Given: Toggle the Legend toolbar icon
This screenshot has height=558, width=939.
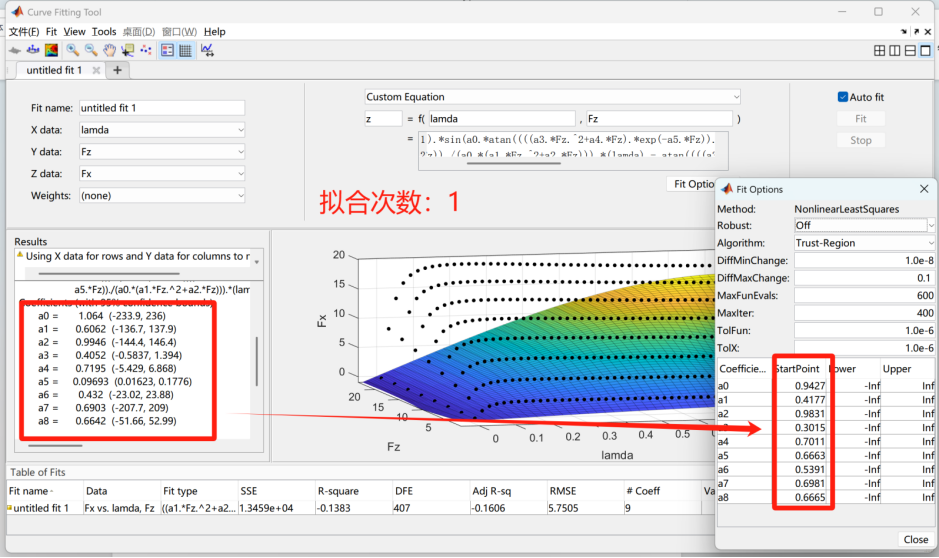Looking at the screenshot, I should pos(167,50).
